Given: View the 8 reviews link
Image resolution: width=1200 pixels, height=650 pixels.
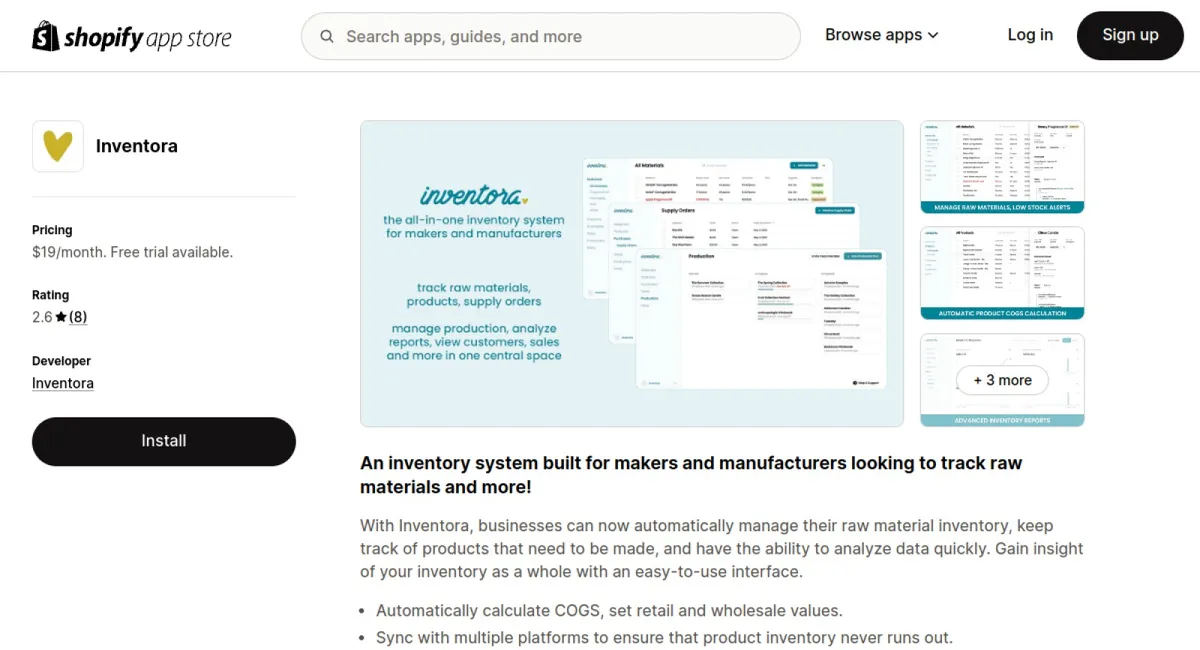Looking at the screenshot, I should point(78,317).
